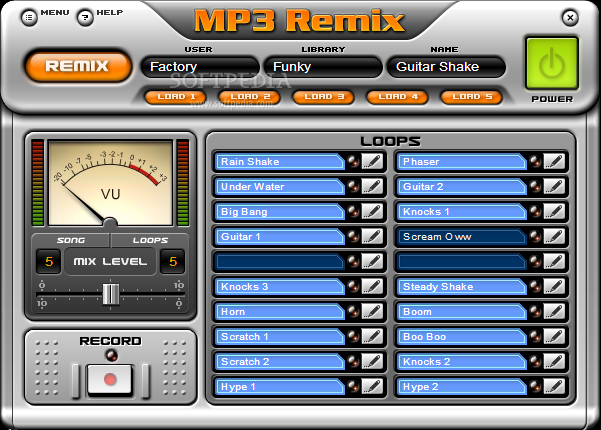Edit the Knocks 3 loop pencil icon
Image resolution: width=601 pixels, height=430 pixels.
pyautogui.click(x=372, y=286)
